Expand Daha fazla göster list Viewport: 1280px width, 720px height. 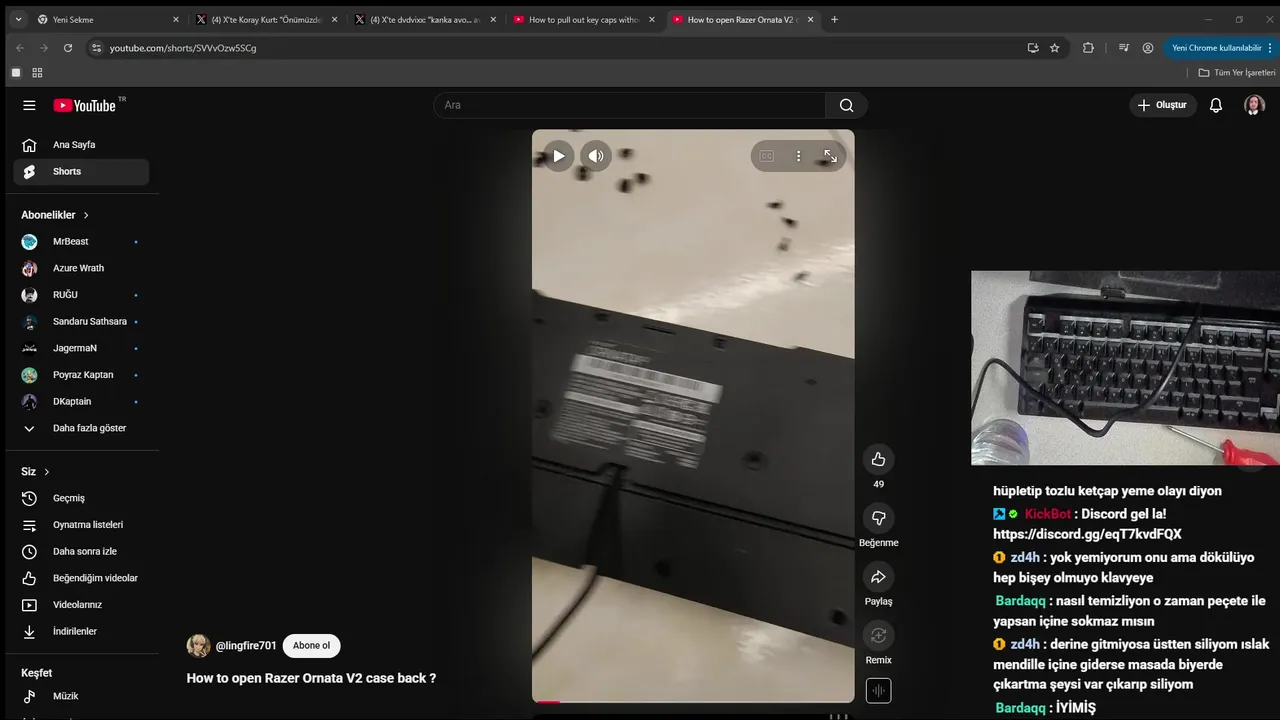click(82, 428)
